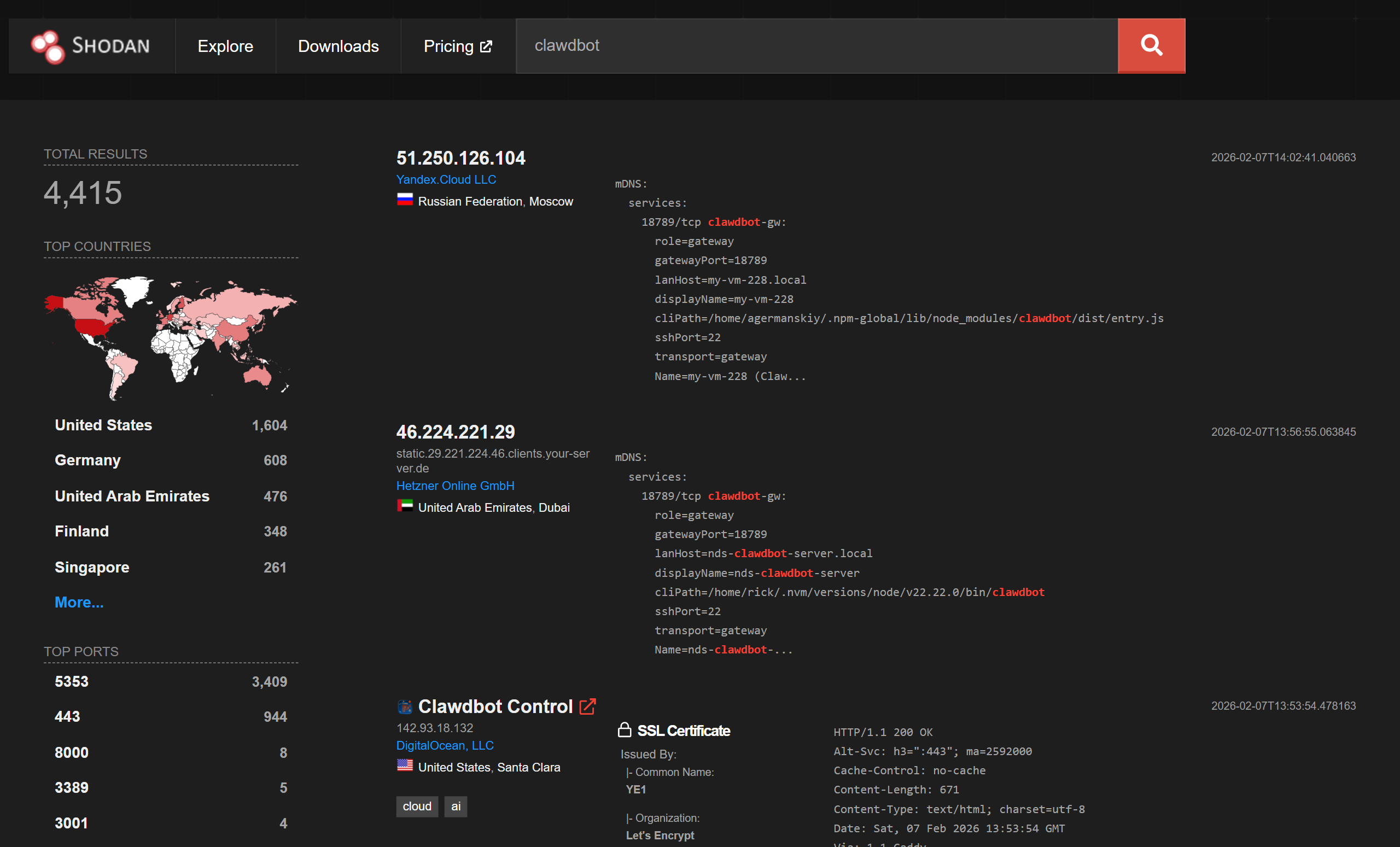Open the Explore menu item
This screenshot has height=847, width=1400.
click(x=225, y=46)
